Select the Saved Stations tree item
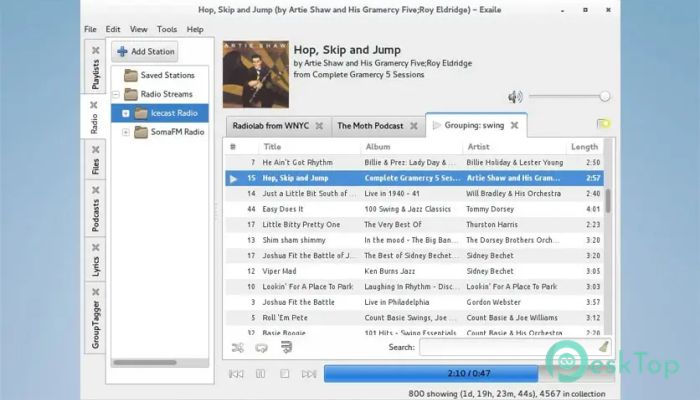 tap(160, 75)
